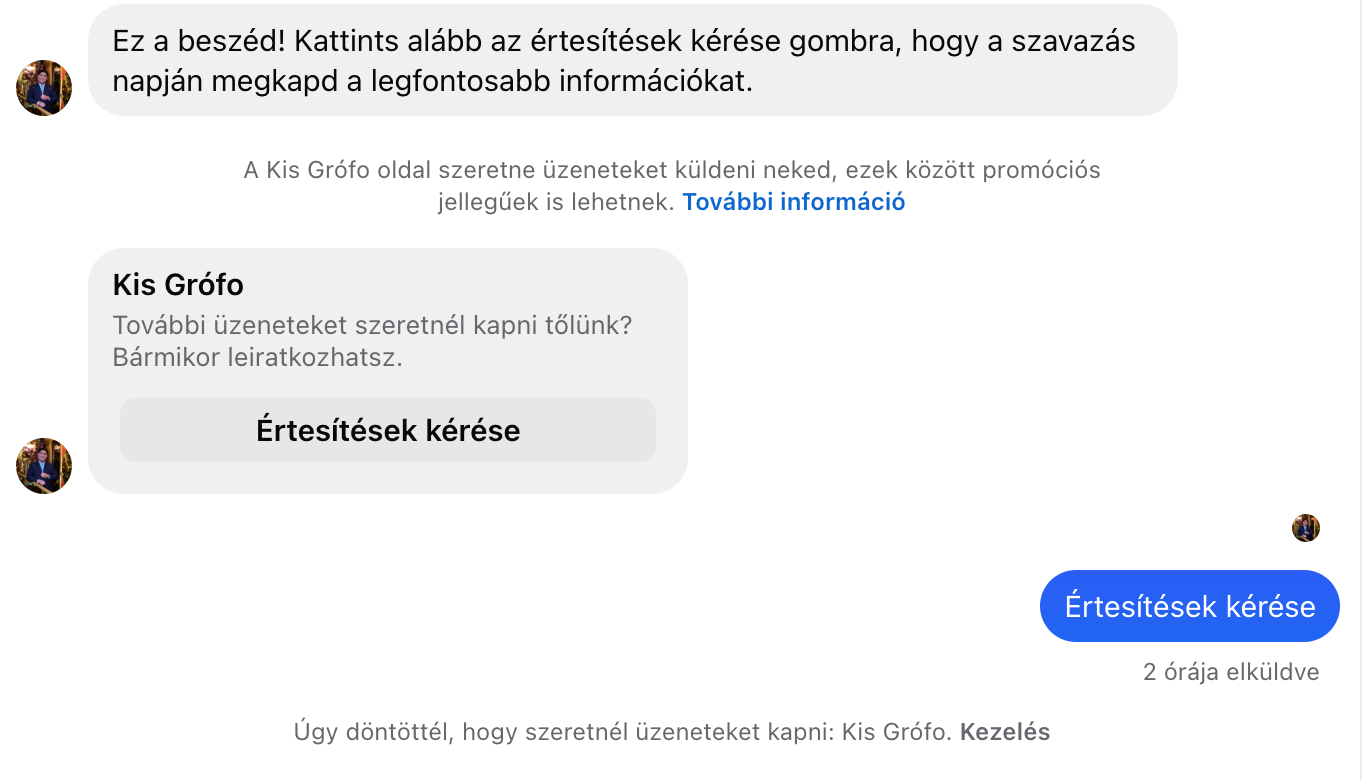Click the "2 órája elküldve" delivery status

tap(1230, 672)
